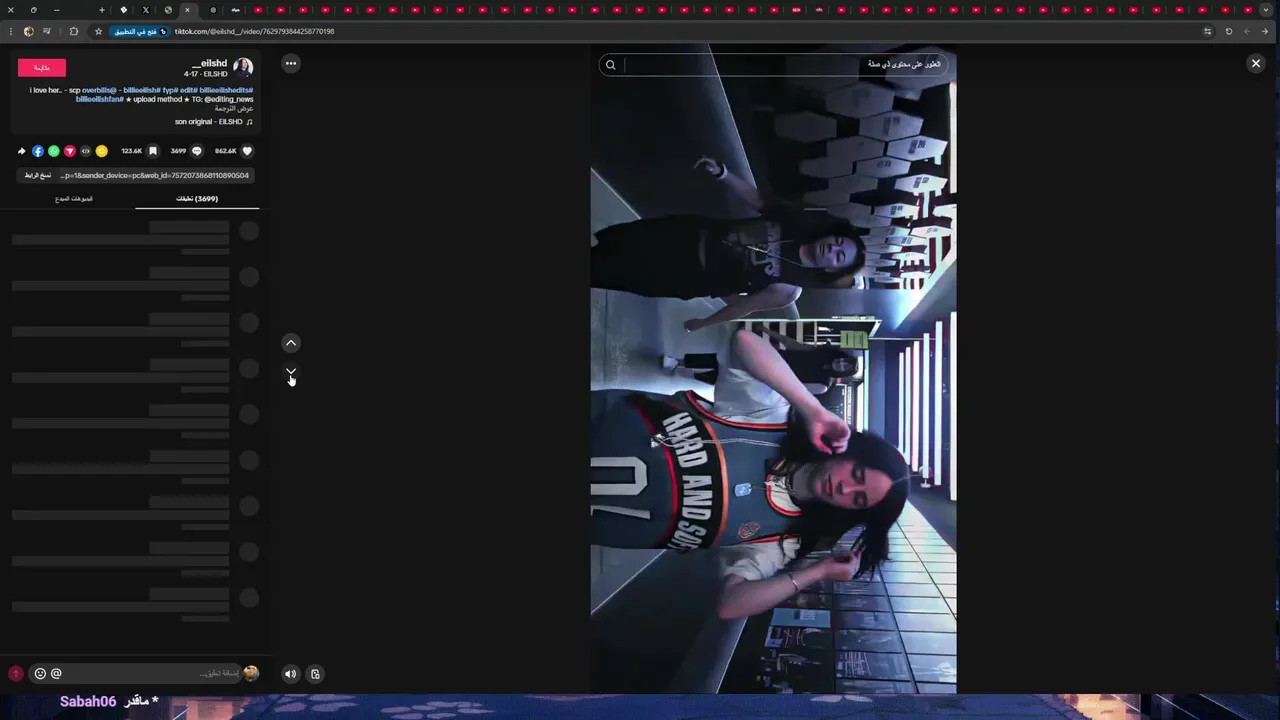Click the show translation link under the caption
This screenshot has height=720, width=1280.
coord(234,108)
